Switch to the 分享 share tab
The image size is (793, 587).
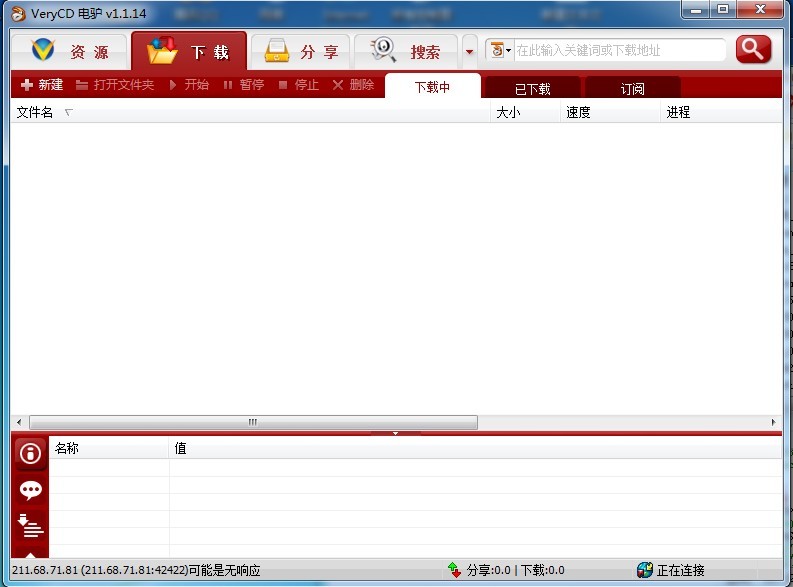point(299,51)
